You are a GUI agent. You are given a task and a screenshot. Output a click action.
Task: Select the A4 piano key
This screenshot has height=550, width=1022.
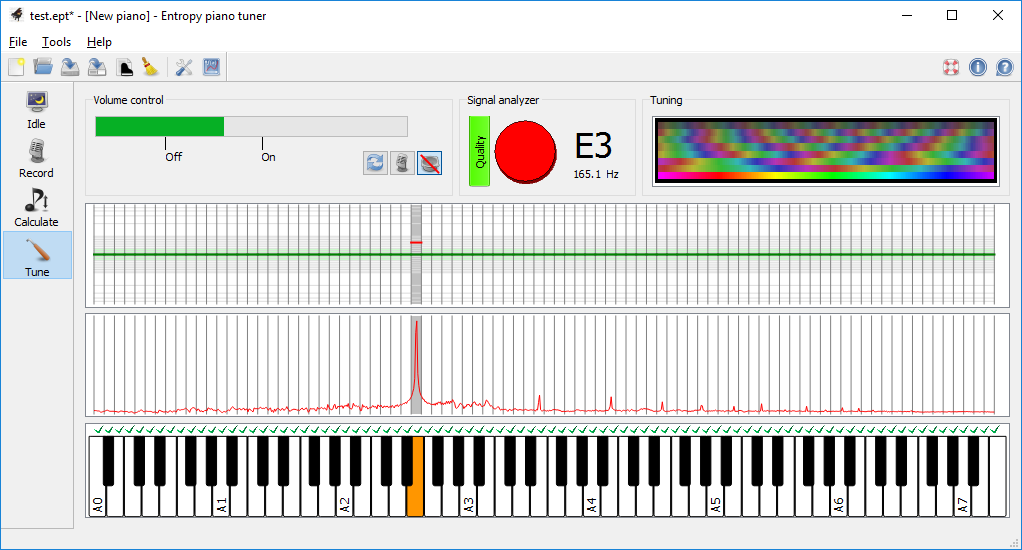pos(591,502)
